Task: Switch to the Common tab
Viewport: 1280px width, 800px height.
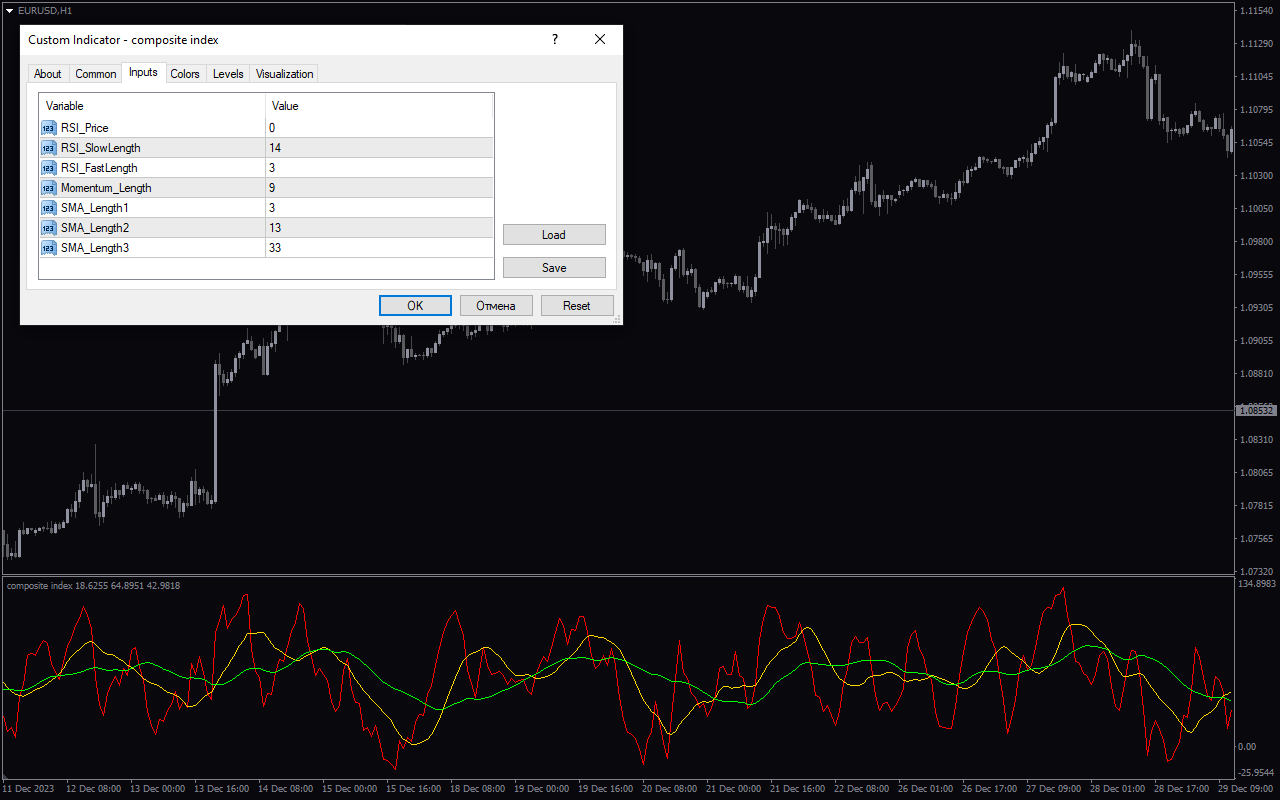Action: click(x=96, y=74)
